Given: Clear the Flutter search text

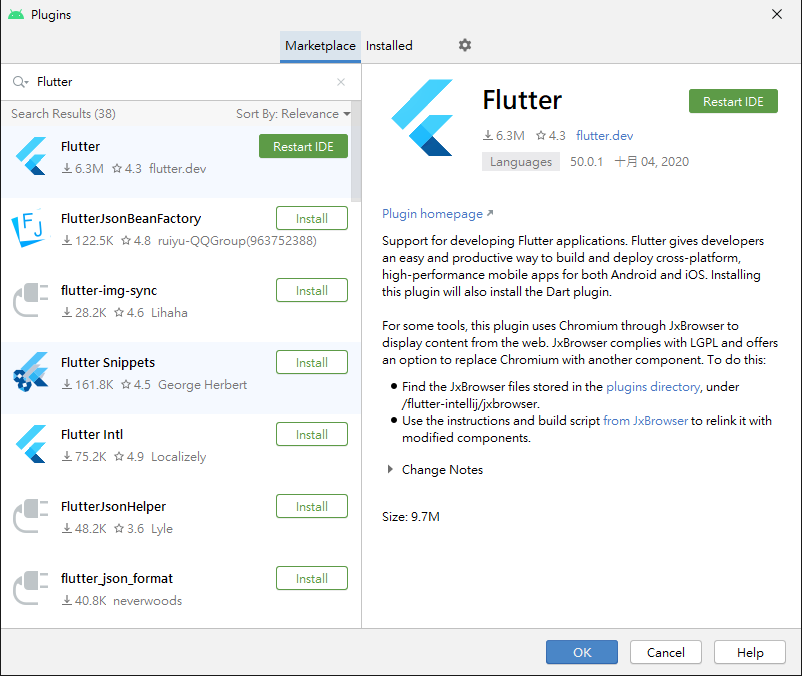Looking at the screenshot, I should [x=341, y=82].
